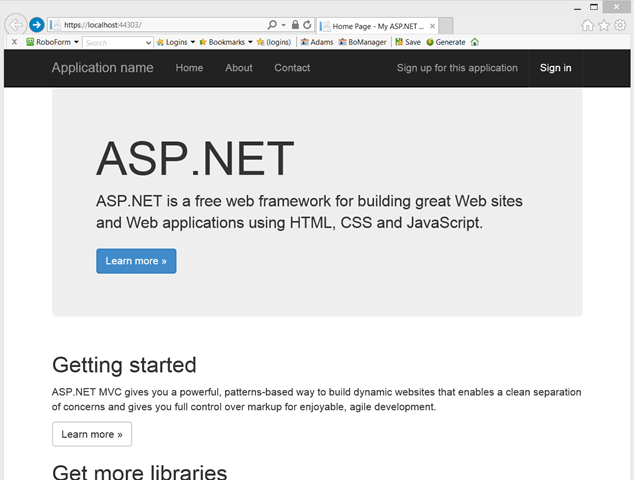The image size is (634, 480).
Task: Expand the RoboForm dropdown arrow
Action: point(76,42)
